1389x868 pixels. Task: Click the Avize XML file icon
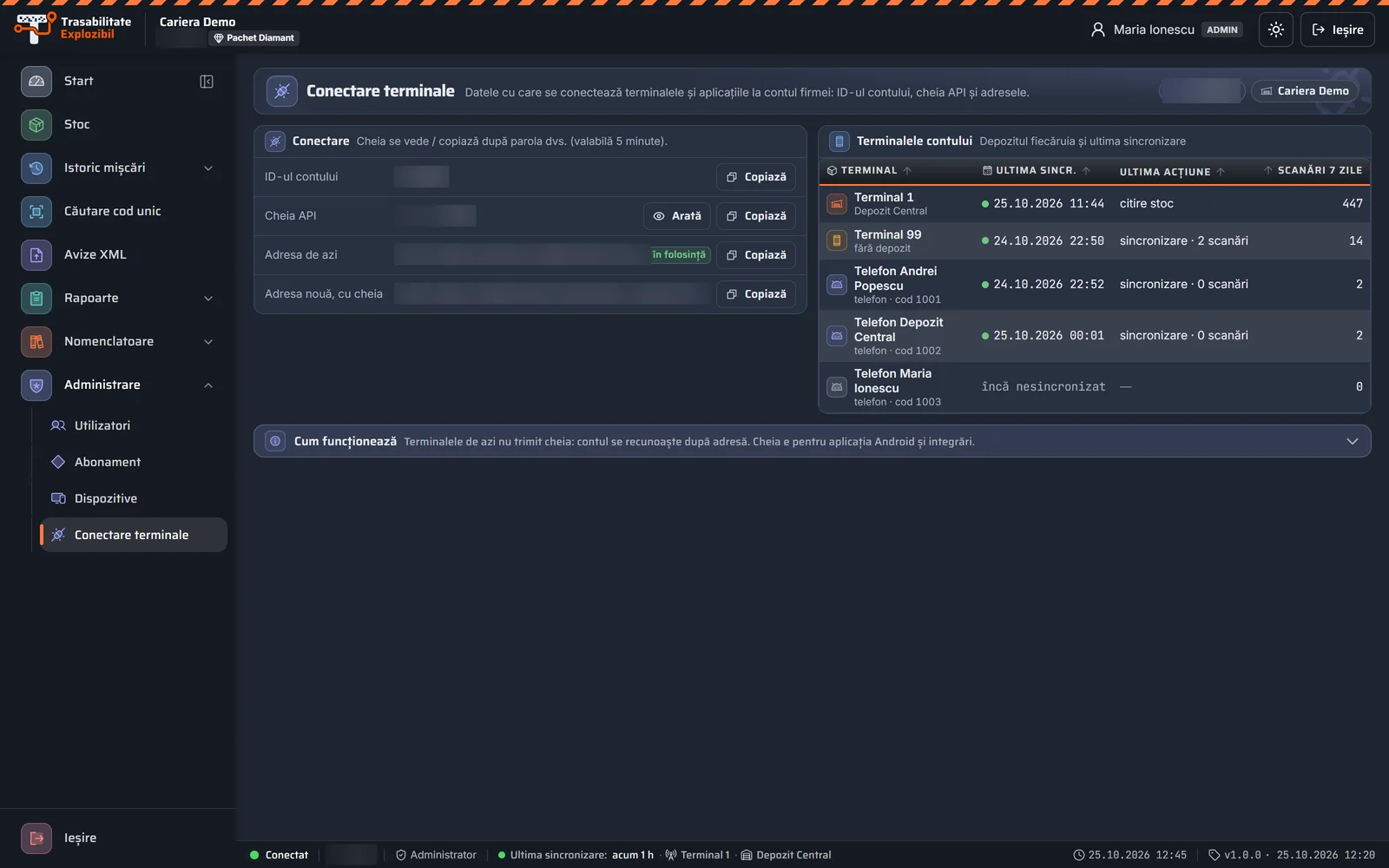[36, 254]
